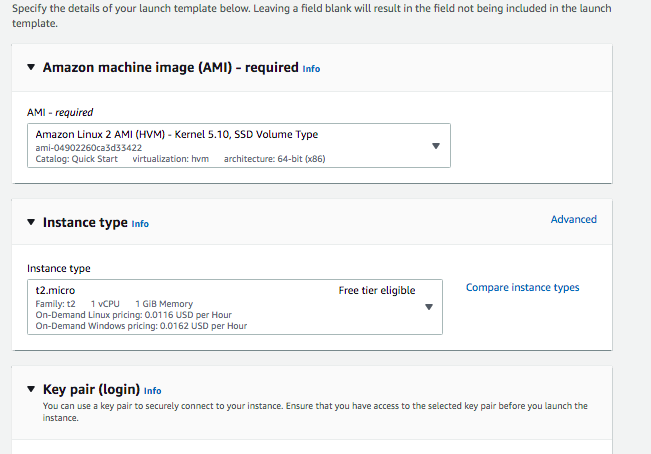Viewport: 651px width, 454px height.
Task: Open Info link beside AMI heading
Action: point(311,69)
